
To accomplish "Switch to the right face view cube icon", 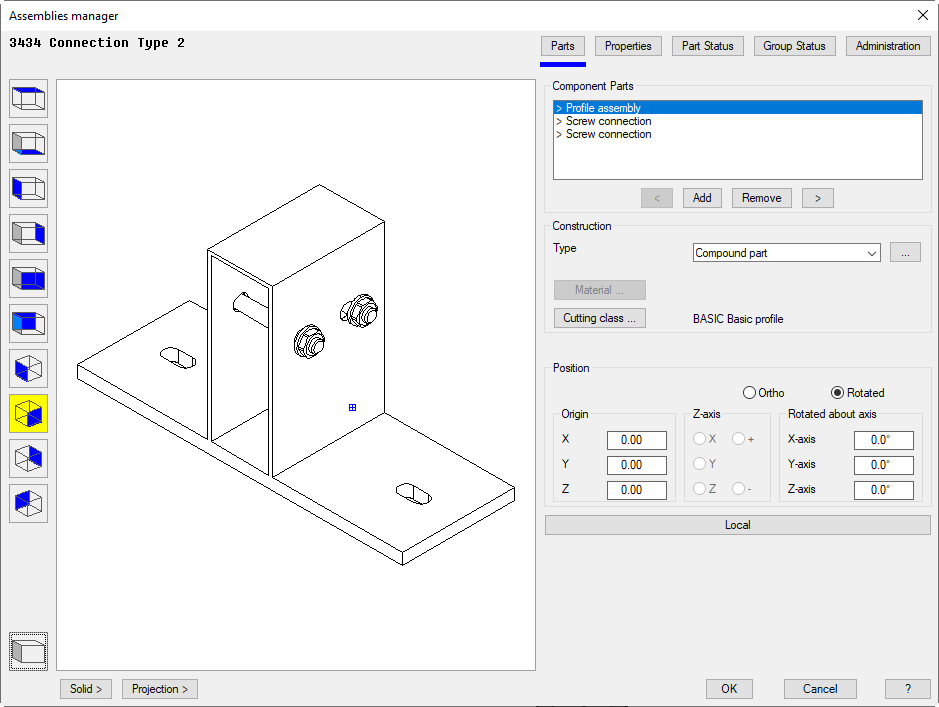I will point(28,234).
